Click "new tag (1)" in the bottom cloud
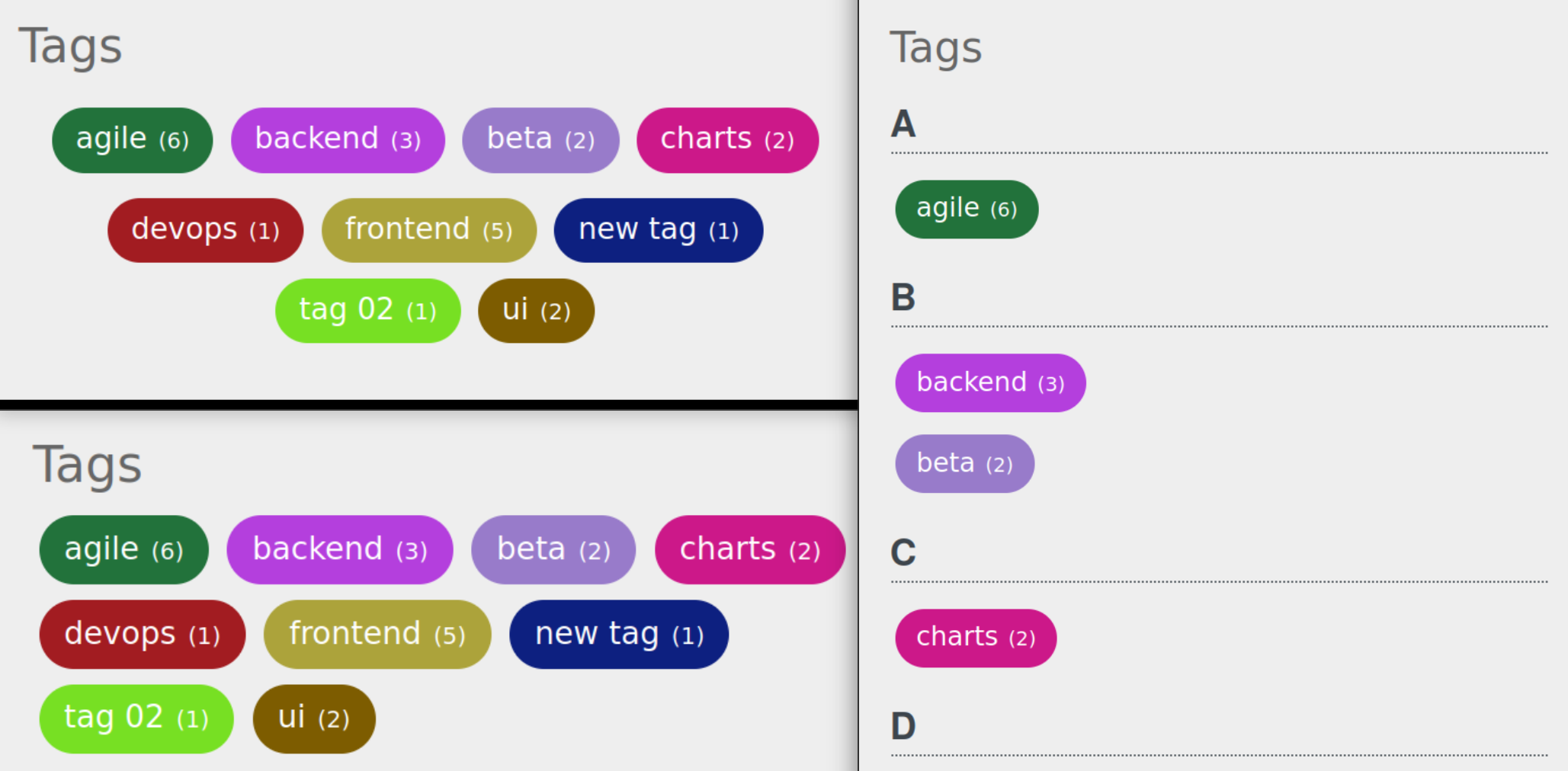Screen dimensions: 1568x771 point(617,634)
